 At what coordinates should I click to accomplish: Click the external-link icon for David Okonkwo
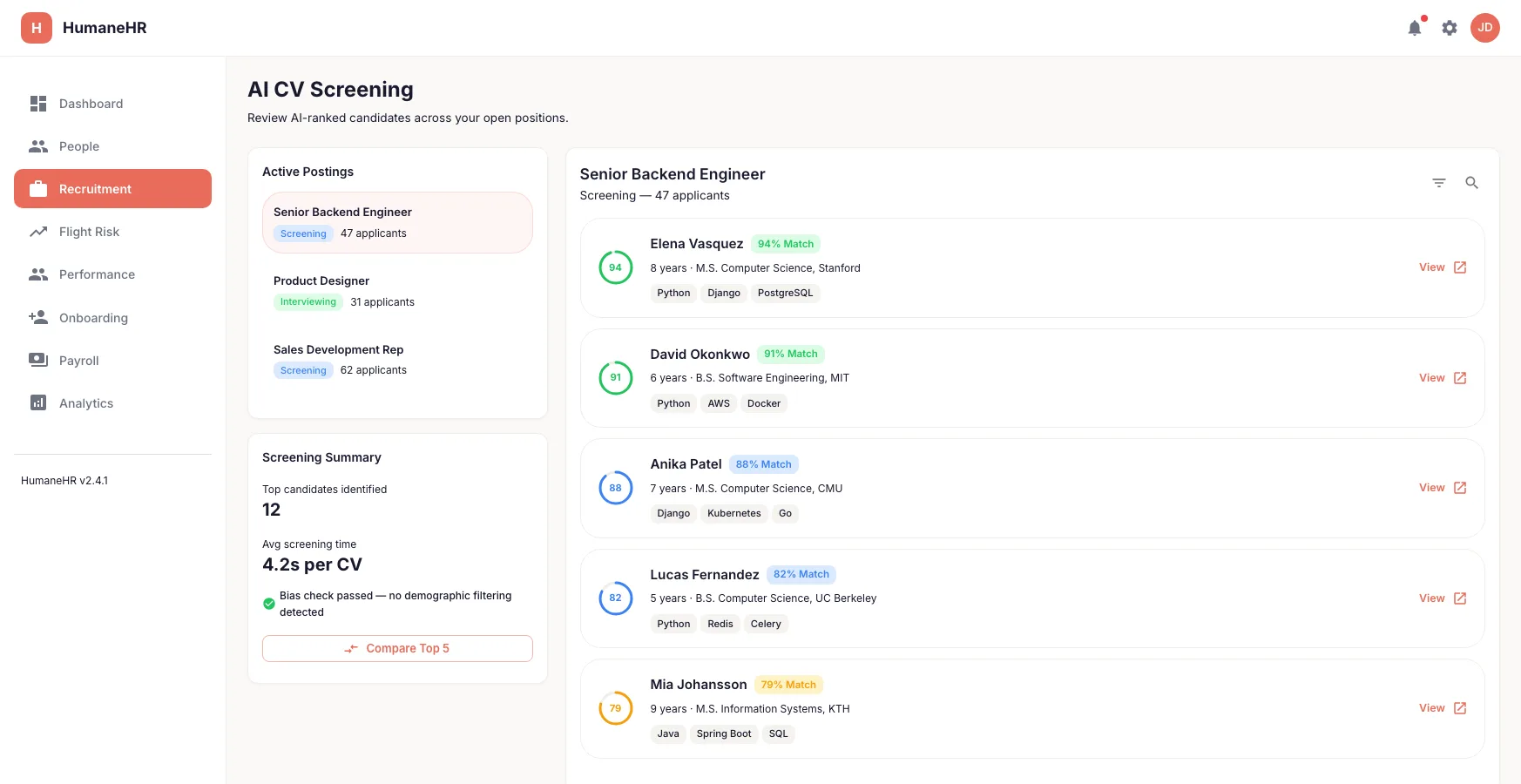[x=1461, y=378]
